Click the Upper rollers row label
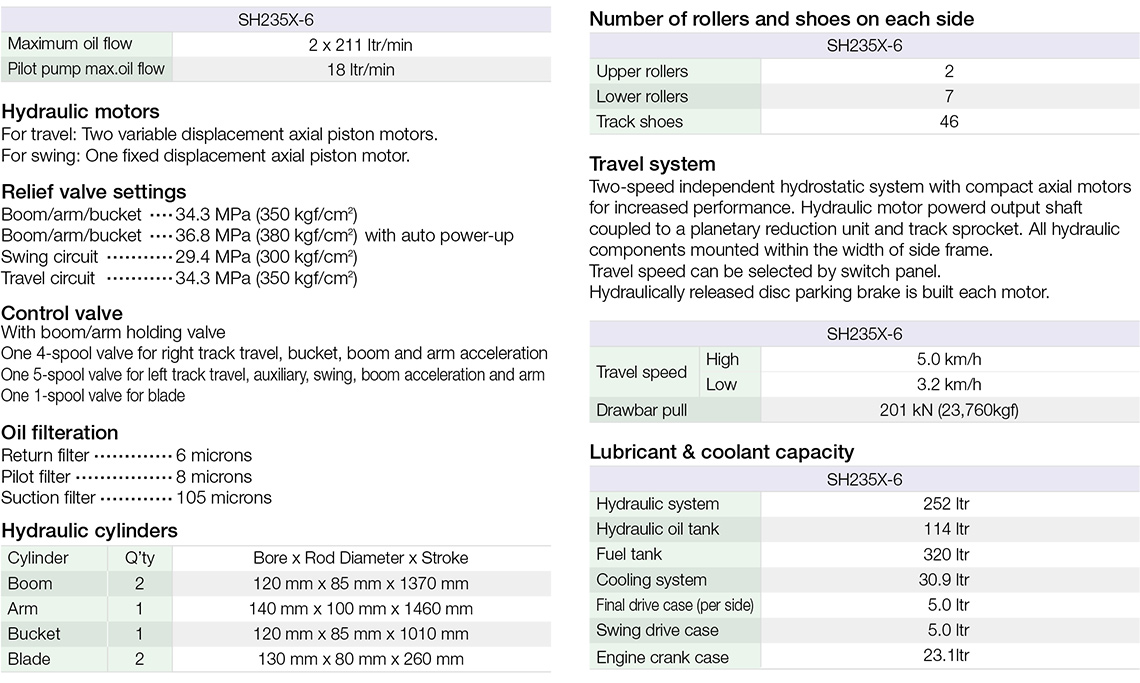The height and width of the screenshot is (683, 1140). pos(642,71)
